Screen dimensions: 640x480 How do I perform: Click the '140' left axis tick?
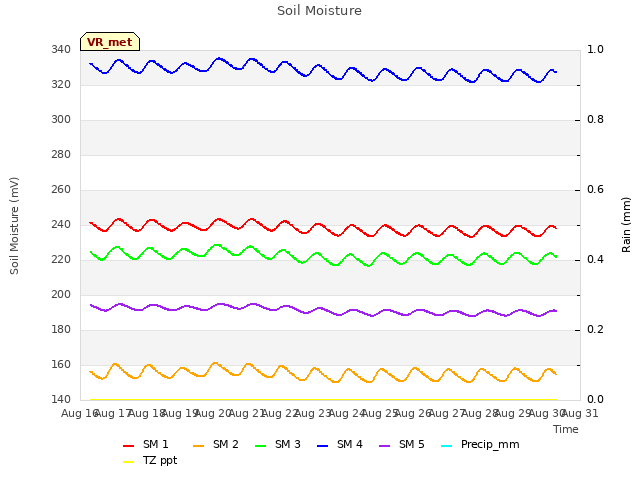61,400
